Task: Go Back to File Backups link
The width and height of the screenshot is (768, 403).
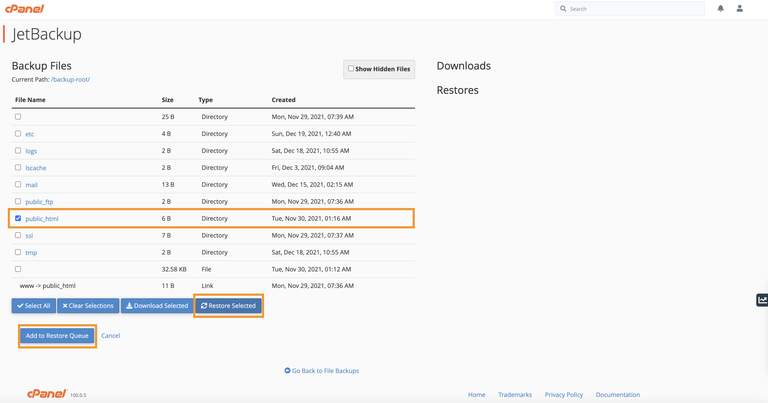Action: coord(322,371)
